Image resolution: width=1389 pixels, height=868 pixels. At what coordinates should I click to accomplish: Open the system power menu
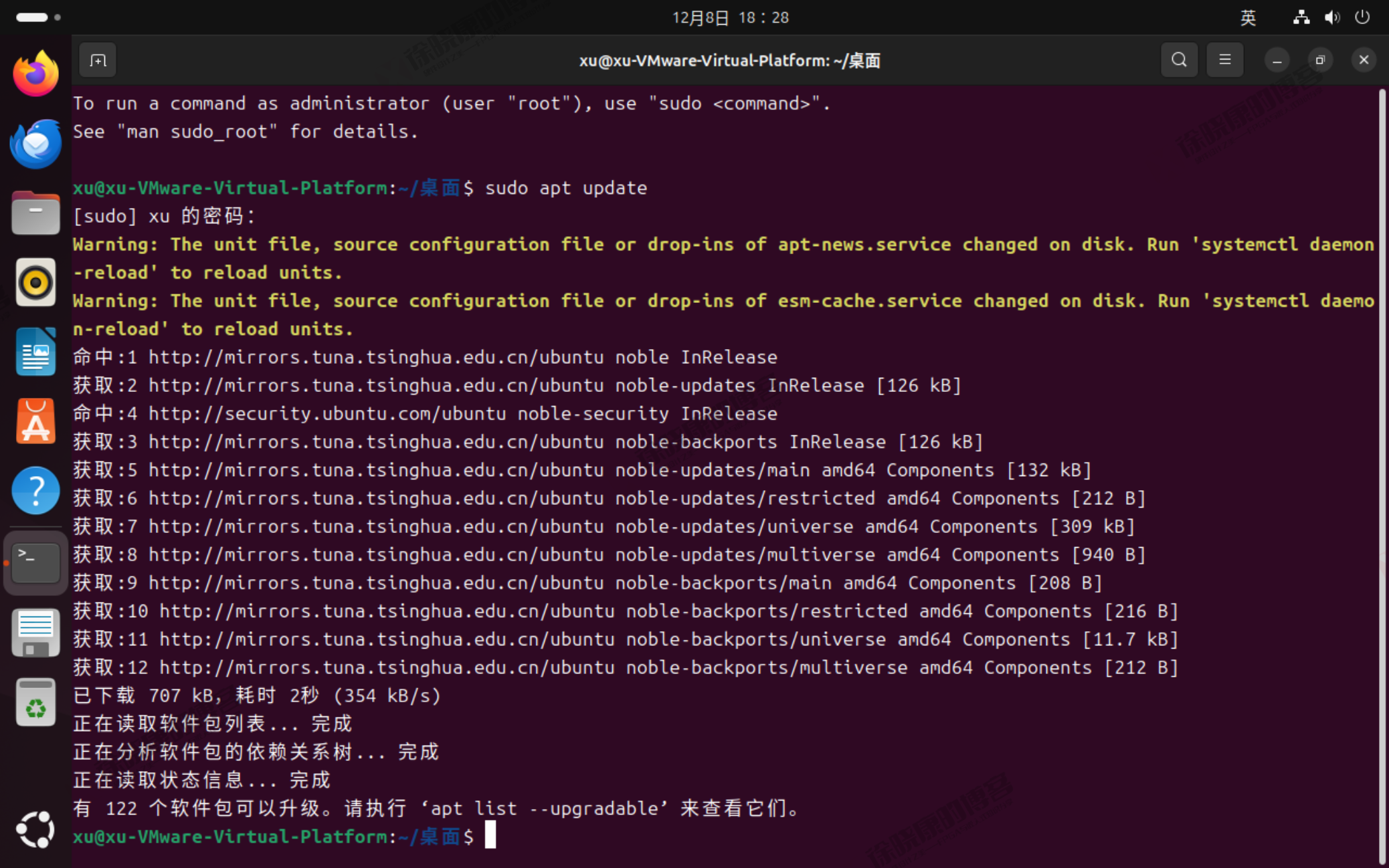(x=1363, y=17)
